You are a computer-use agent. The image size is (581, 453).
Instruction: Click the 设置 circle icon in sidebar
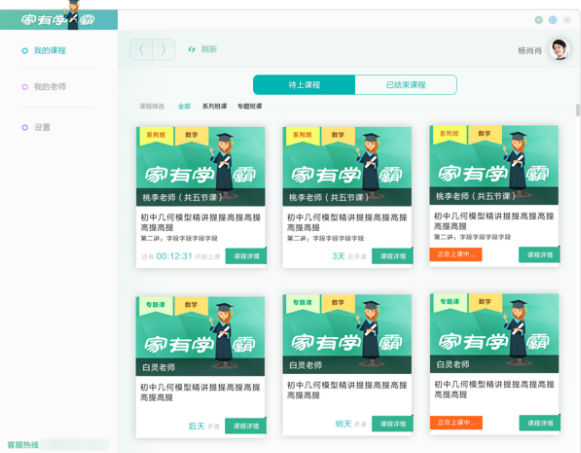(25, 127)
